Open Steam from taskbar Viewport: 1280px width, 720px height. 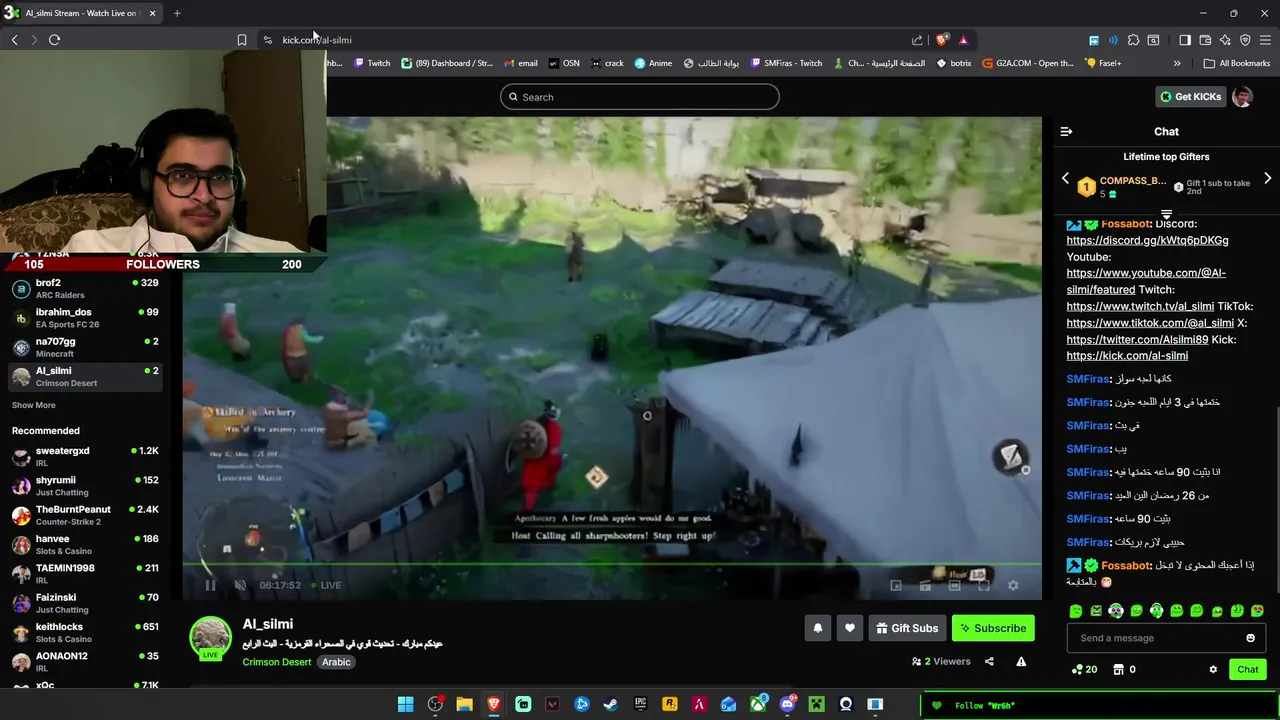(x=611, y=704)
